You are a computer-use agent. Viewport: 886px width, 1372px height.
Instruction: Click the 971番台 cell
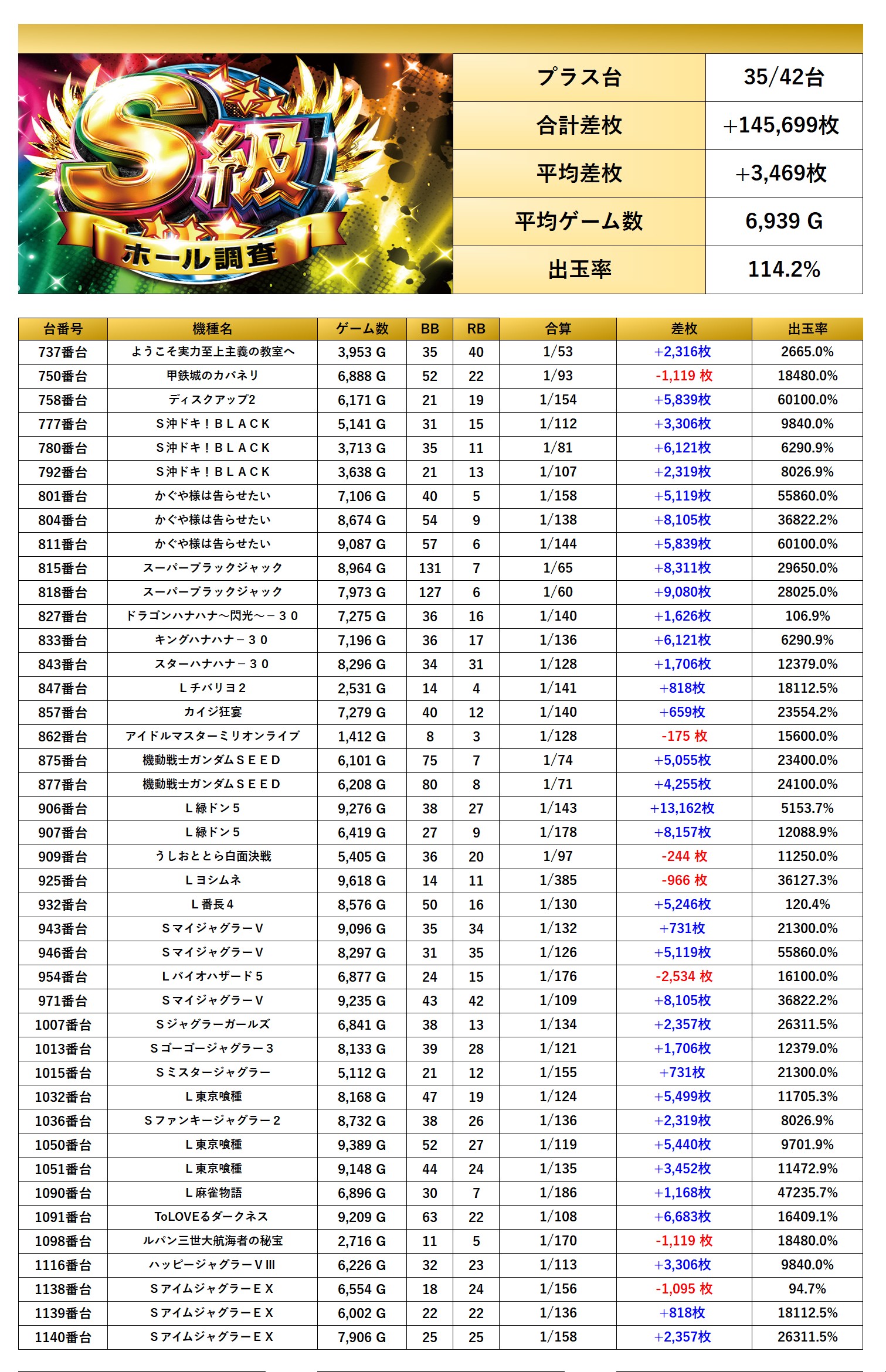point(63,1001)
